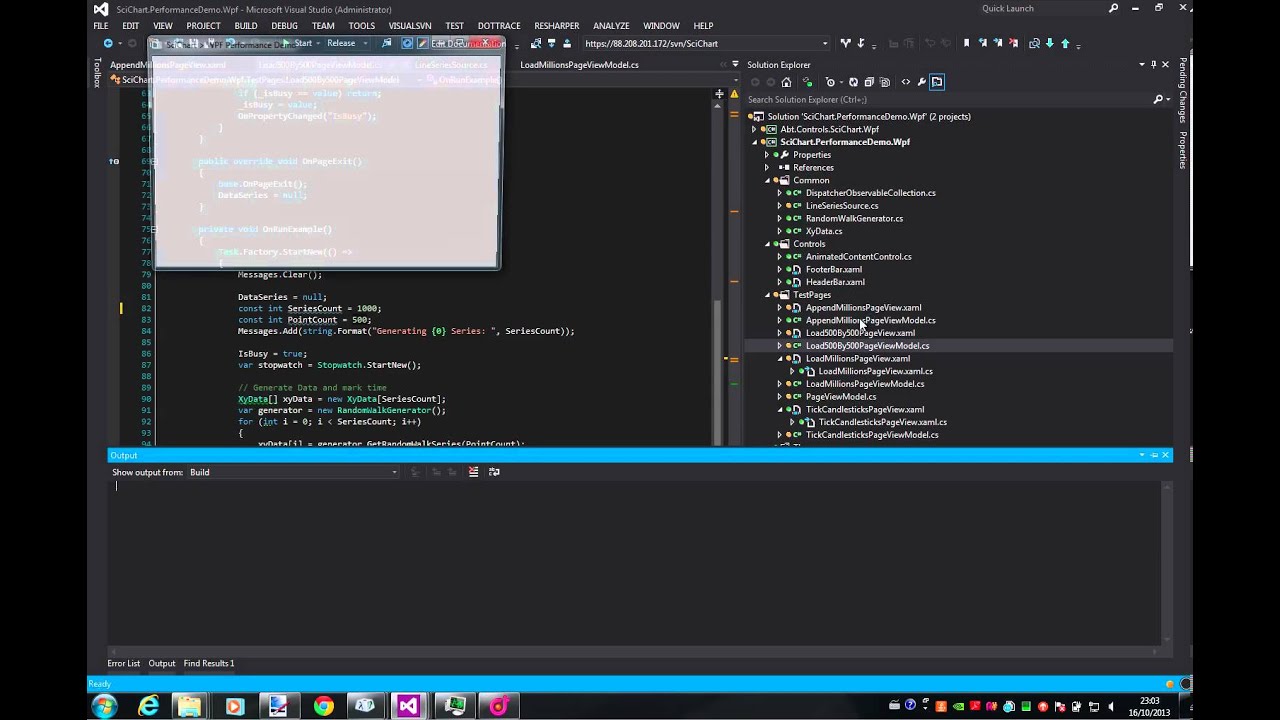The image size is (1280, 720).
Task: Click the Solution Explorer search magnifier icon
Action: [1158, 99]
